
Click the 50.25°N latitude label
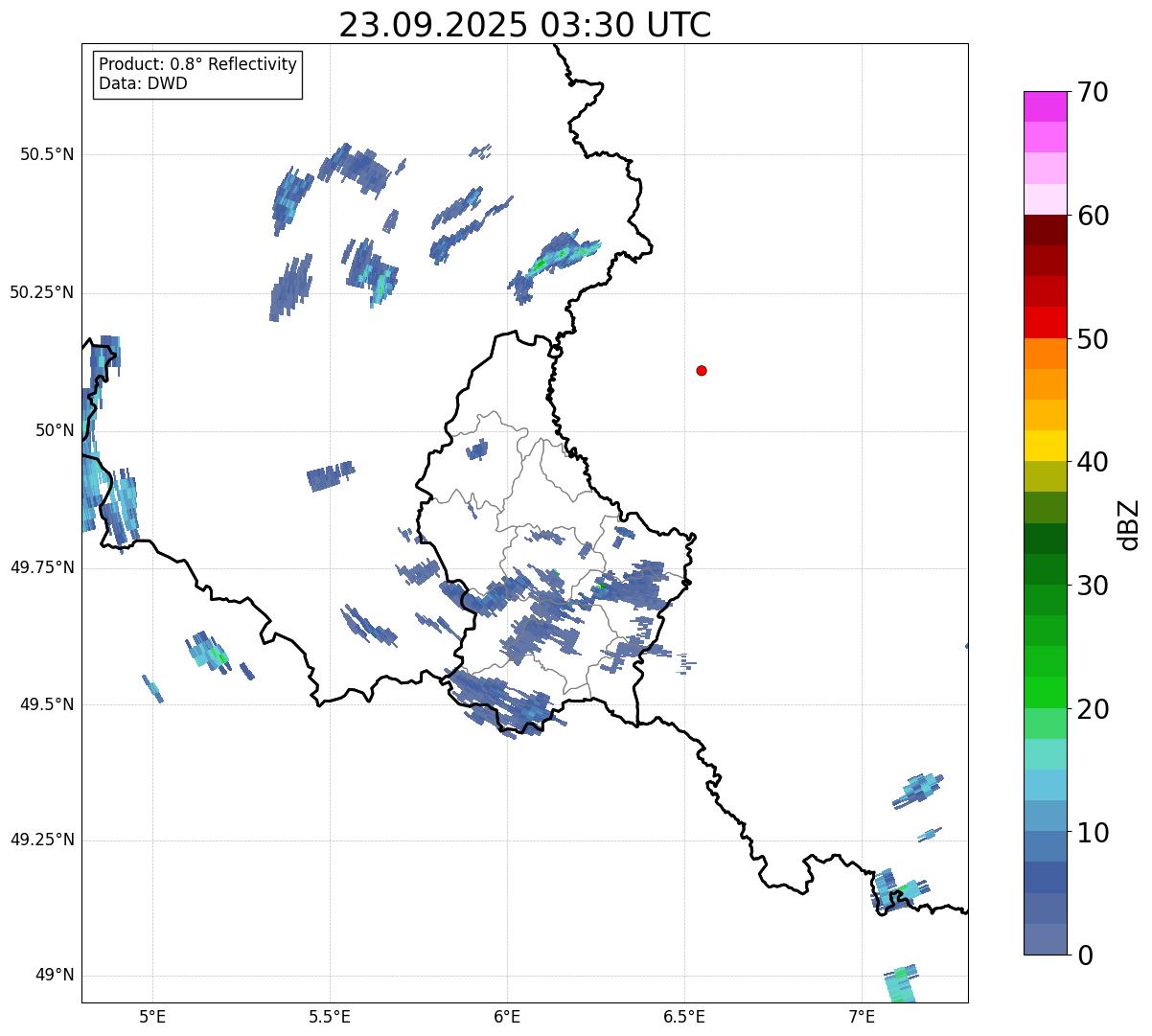(42, 292)
